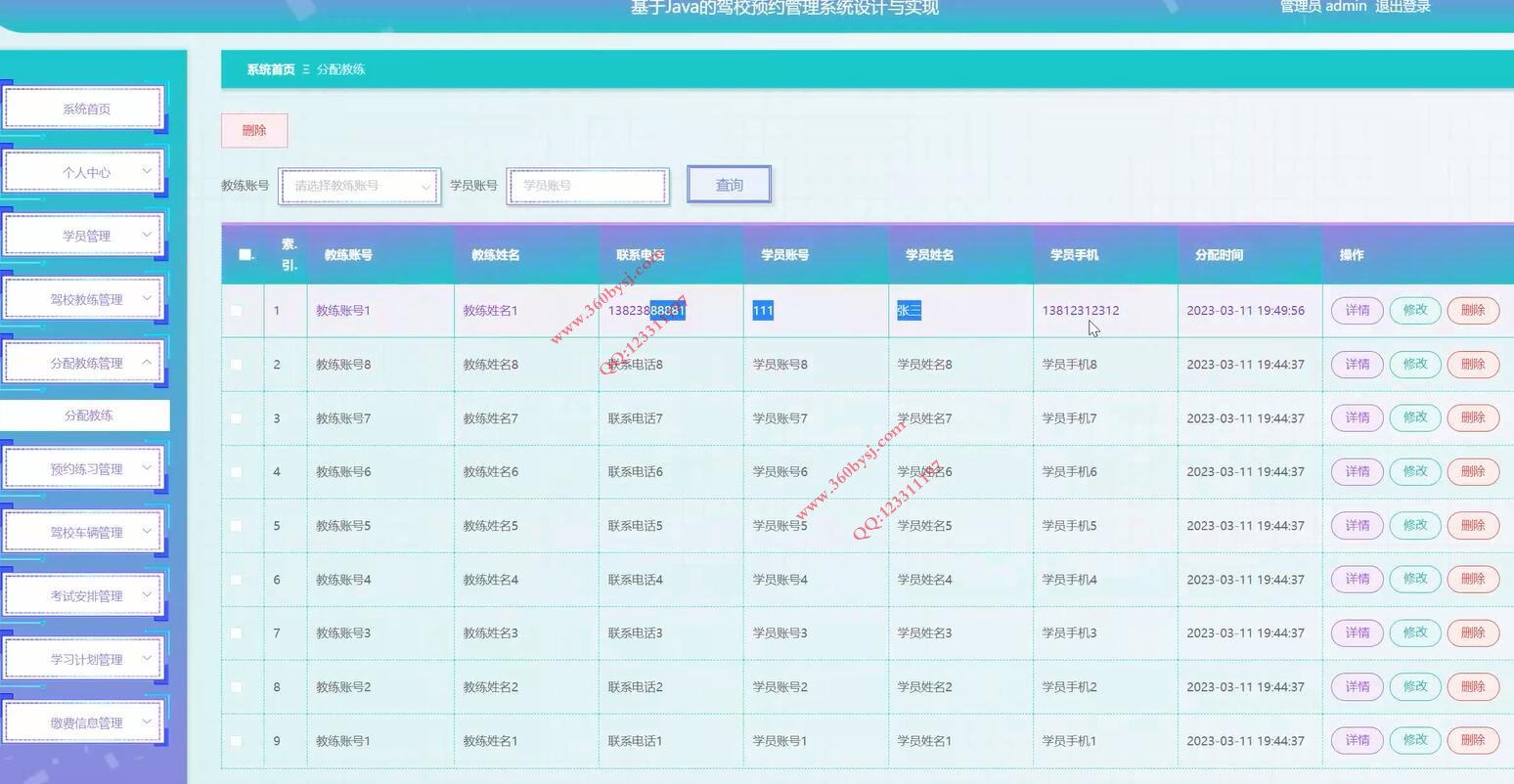This screenshot has width=1514, height=784.
Task: Click the 删除 button above the search filters
Action: pyautogui.click(x=254, y=130)
